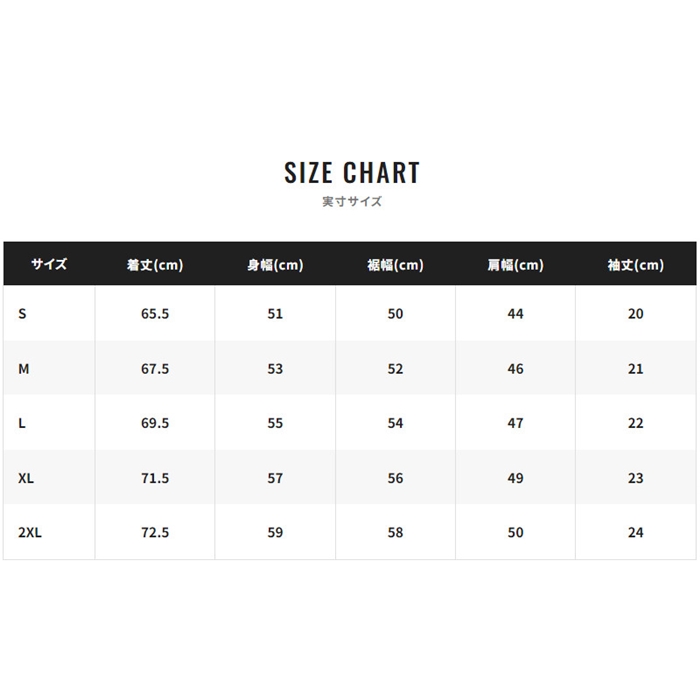The height and width of the screenshot is (700, 700).
Task: Click the 身幅(cm) column header
Action: point(275,265)
